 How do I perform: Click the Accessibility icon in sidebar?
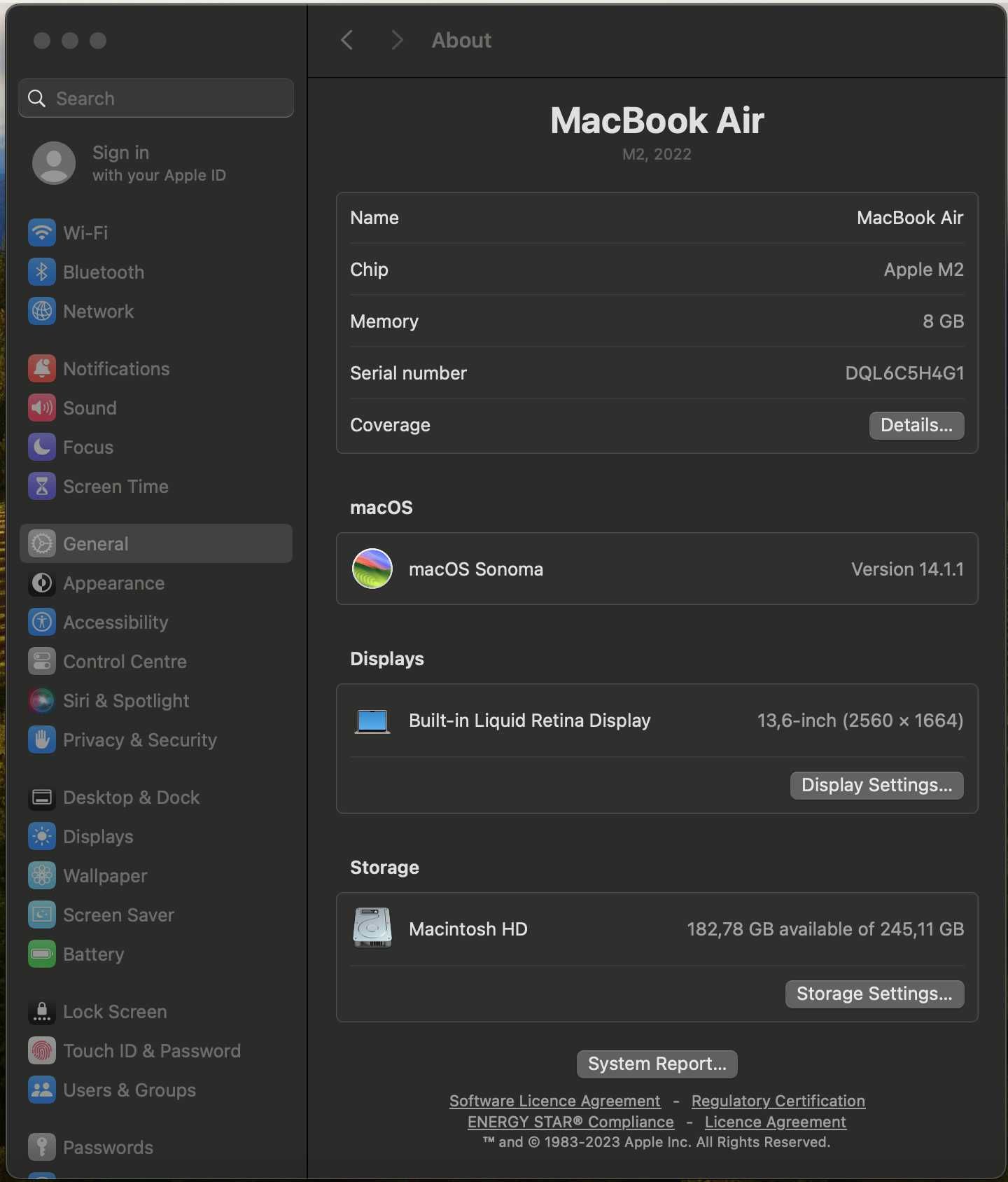[42, 622]
